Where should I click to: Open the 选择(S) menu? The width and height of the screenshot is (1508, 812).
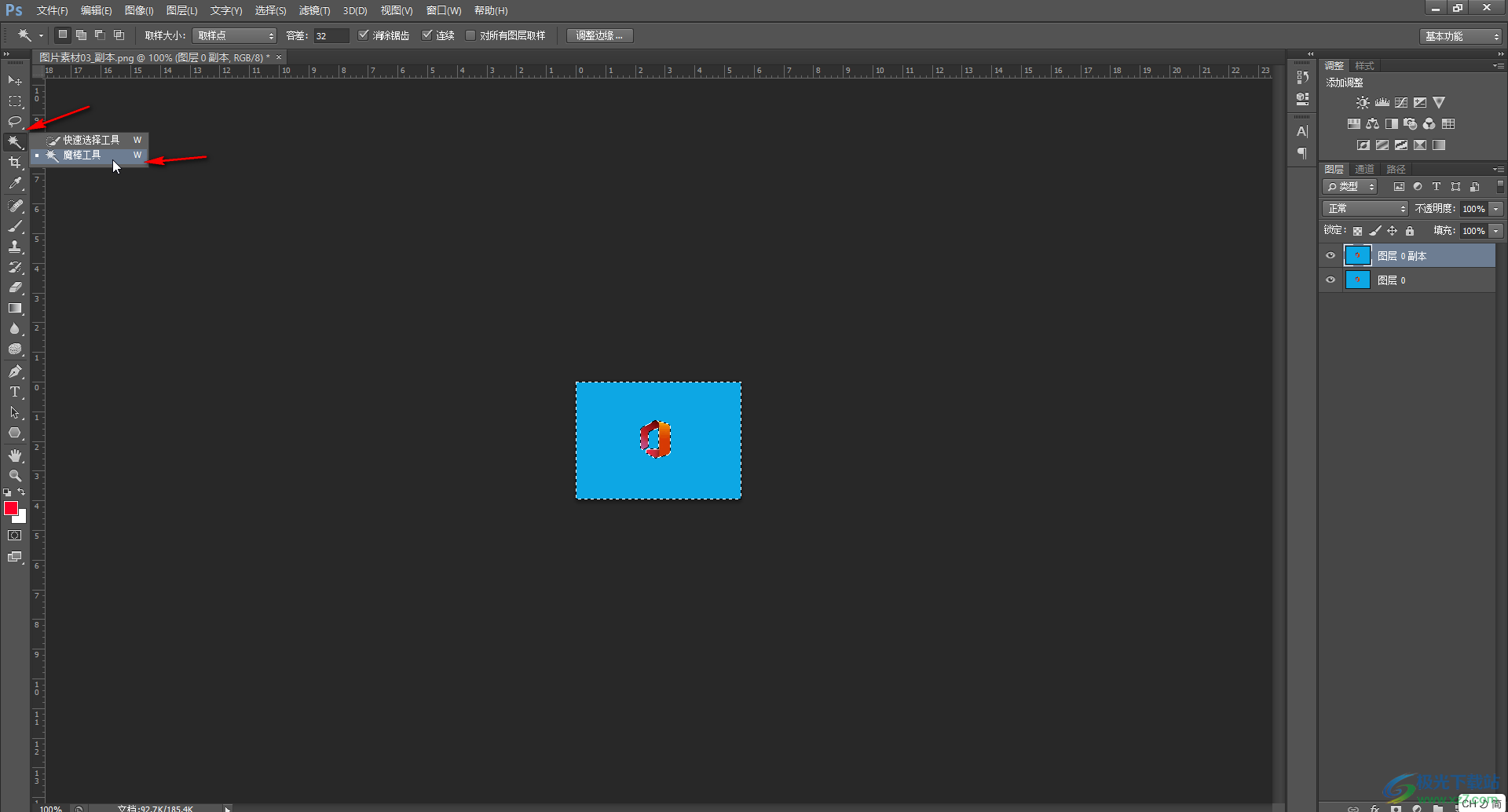270,11
